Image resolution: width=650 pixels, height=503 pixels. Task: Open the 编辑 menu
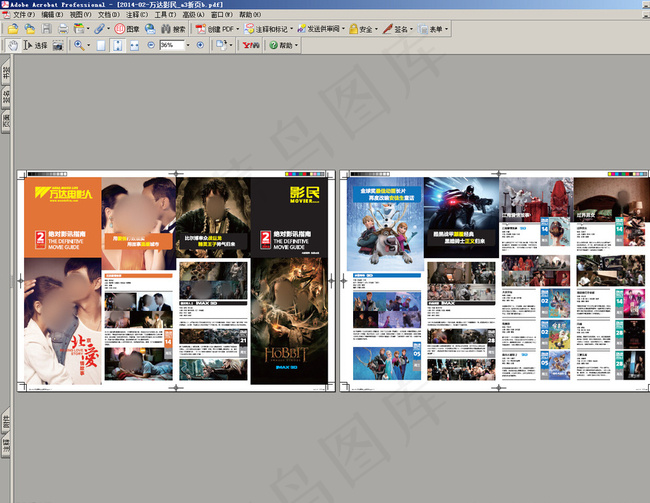tap(52, 15)
